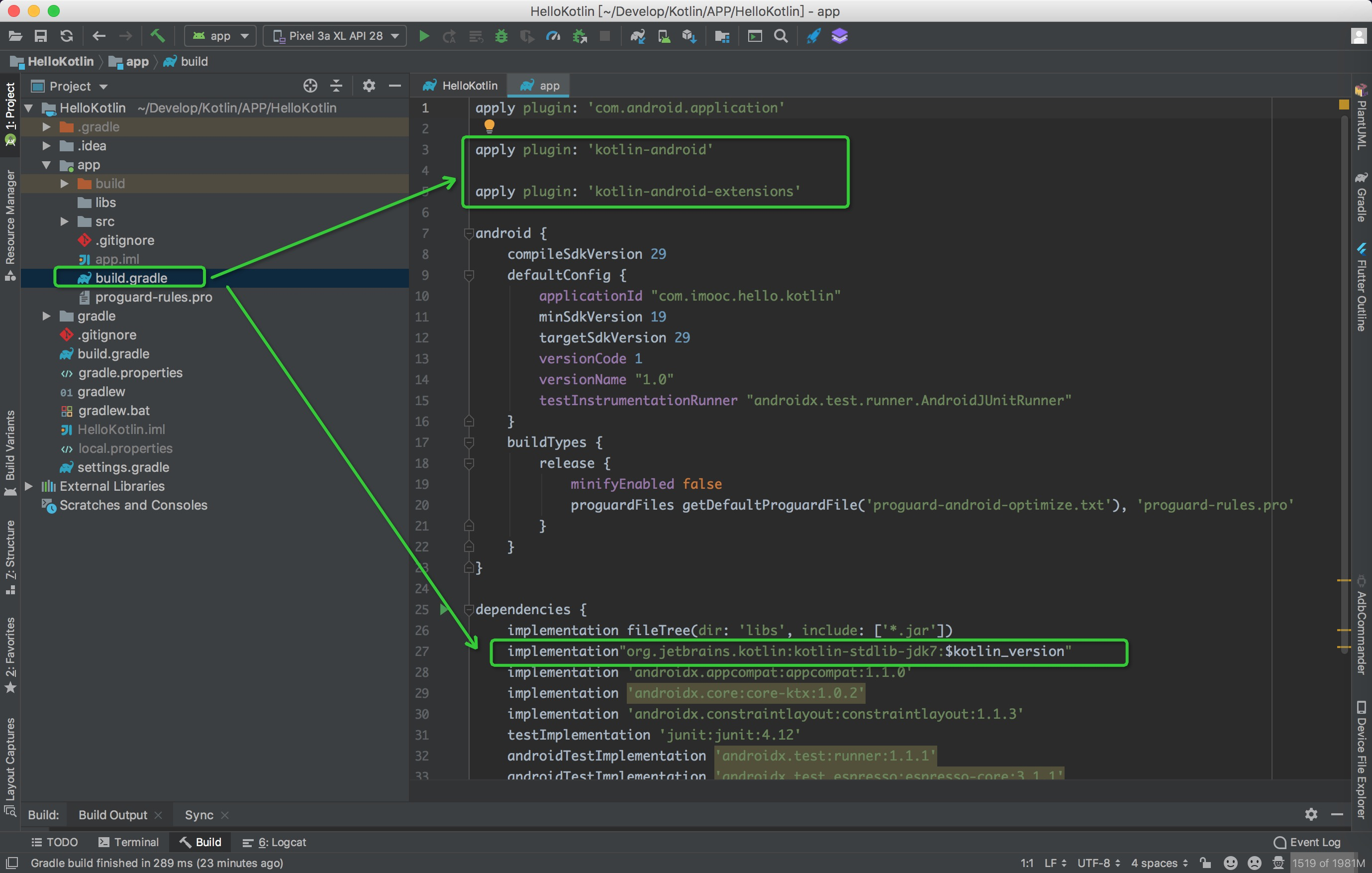Open the 6: Logcat tool window

[x=274, y=842]
